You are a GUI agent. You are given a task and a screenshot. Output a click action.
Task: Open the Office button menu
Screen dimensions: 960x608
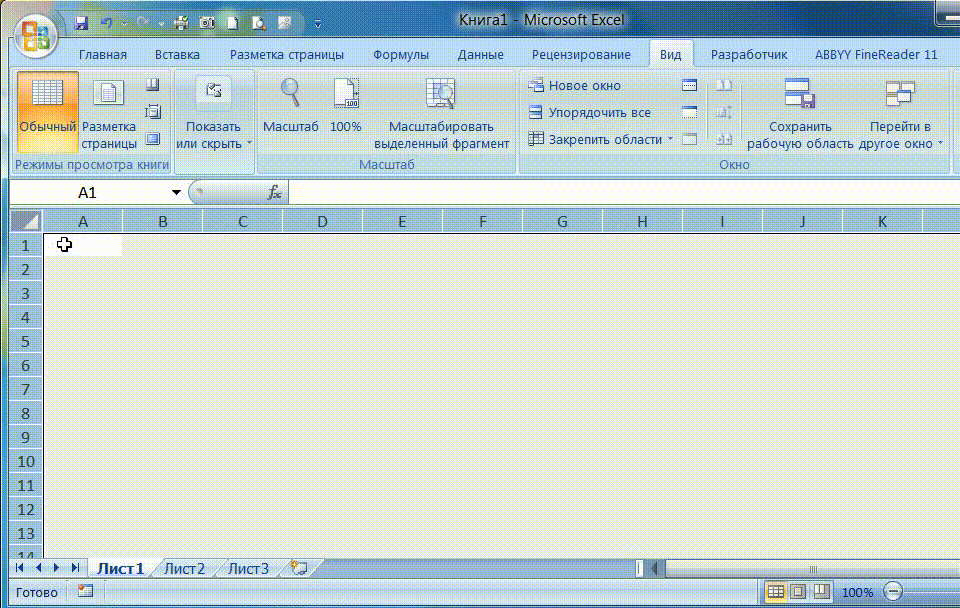pyautogui.click(x=36, y=35)
